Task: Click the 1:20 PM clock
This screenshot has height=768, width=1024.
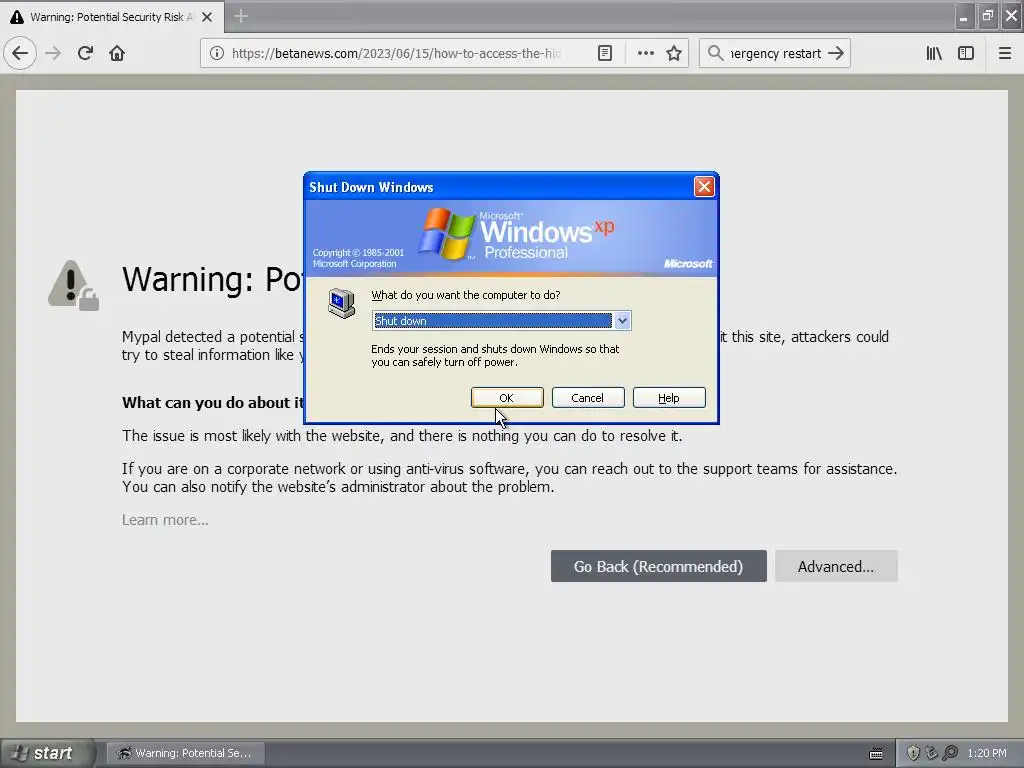Action: pyautogui.click(x=987, y=753)
